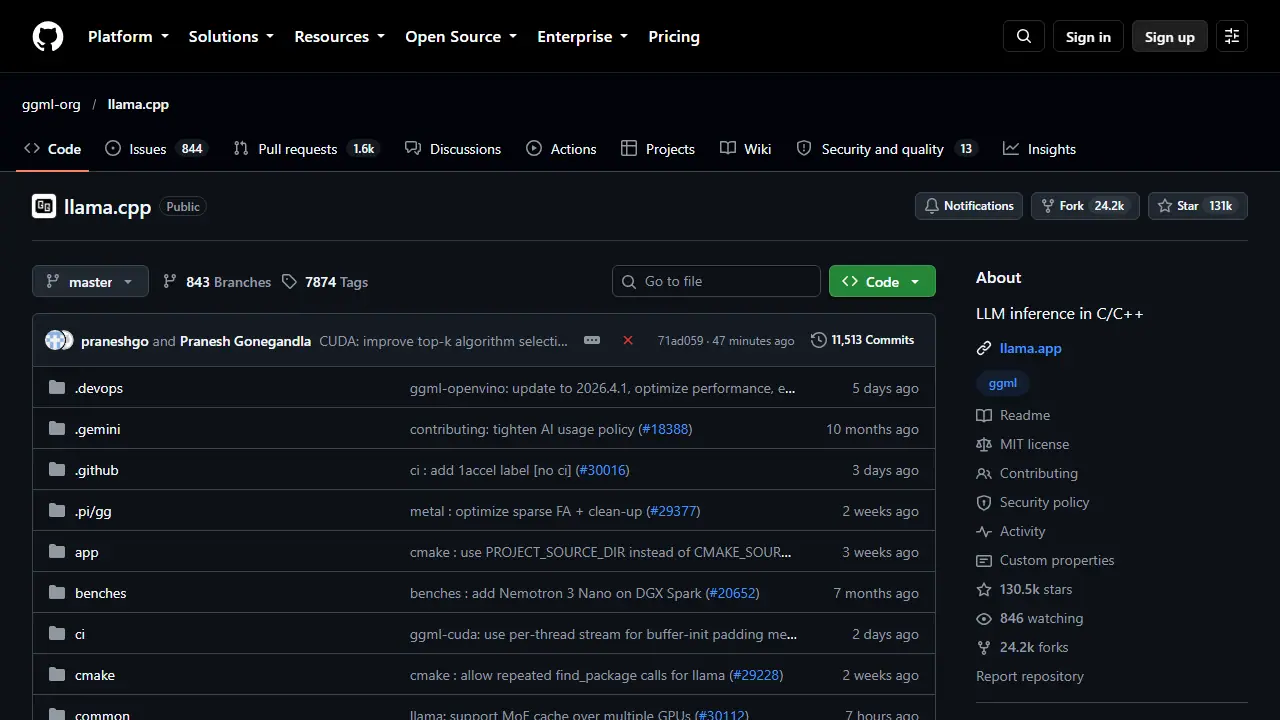The width and height of the screenshot is (1280, 720).
Task: Expand the green Code dropdown
Action: [882, 282]
